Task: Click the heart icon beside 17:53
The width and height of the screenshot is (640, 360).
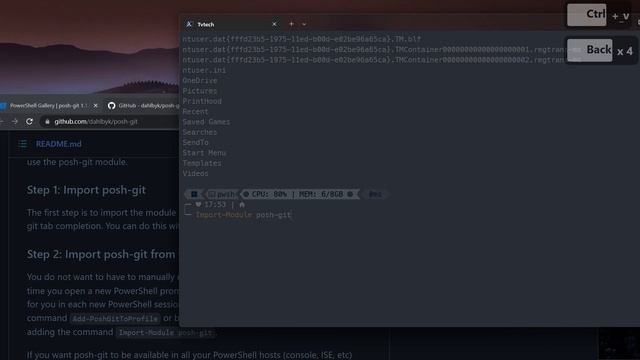Action: click(198, 204)
